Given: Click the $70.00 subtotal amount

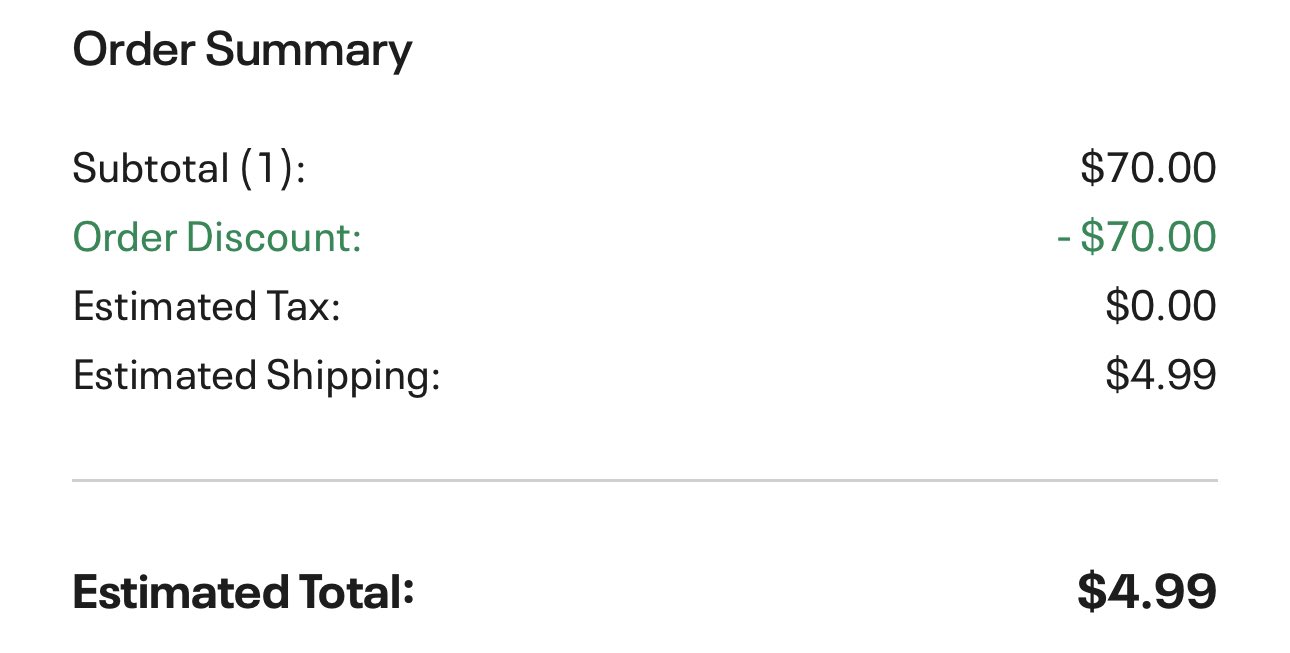Looking at the screenshot, I should [1148, 168].
